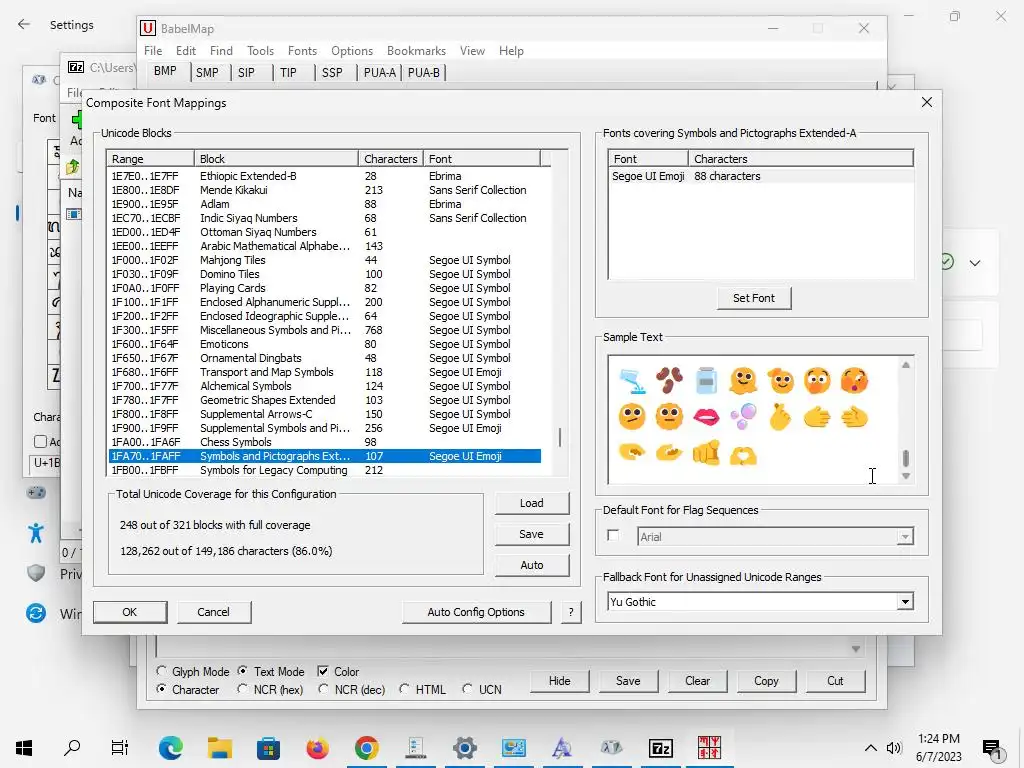Click the Windows Update icon in Settings sidebar
The image size is (1024, 768).
tap(36, 613)
